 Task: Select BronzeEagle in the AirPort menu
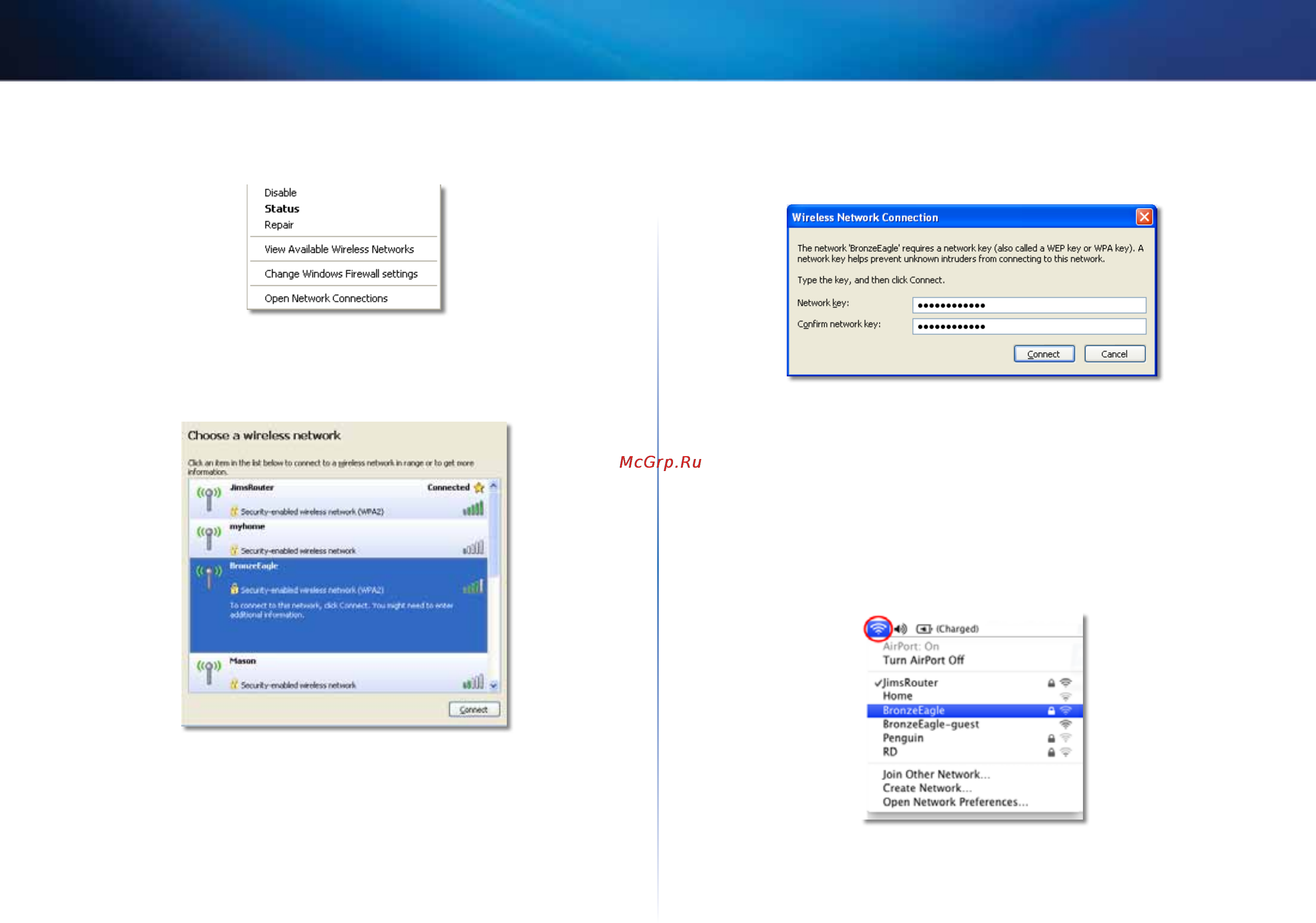tap(975, 710)
